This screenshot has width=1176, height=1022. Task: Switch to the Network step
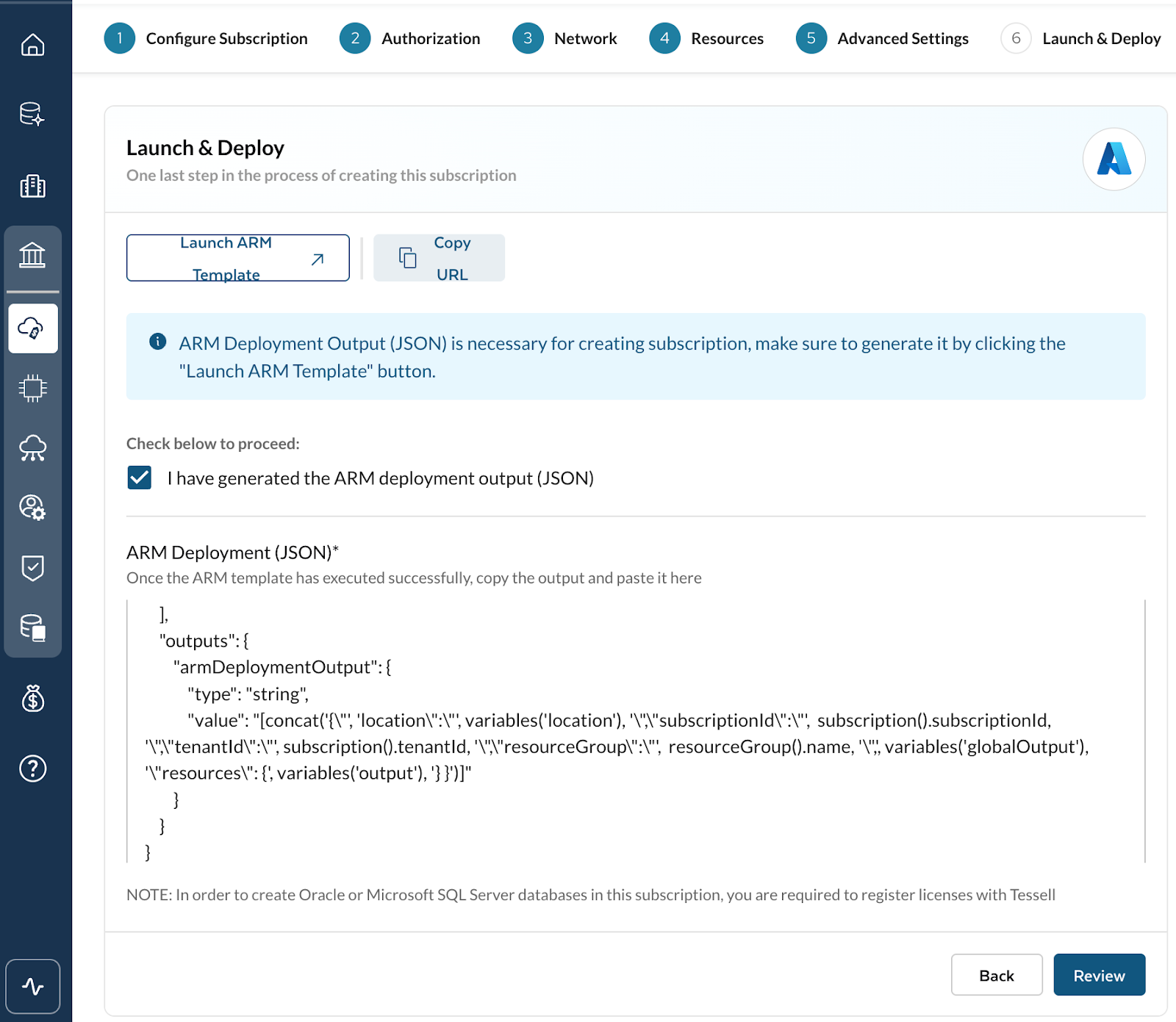click(564, 38)
